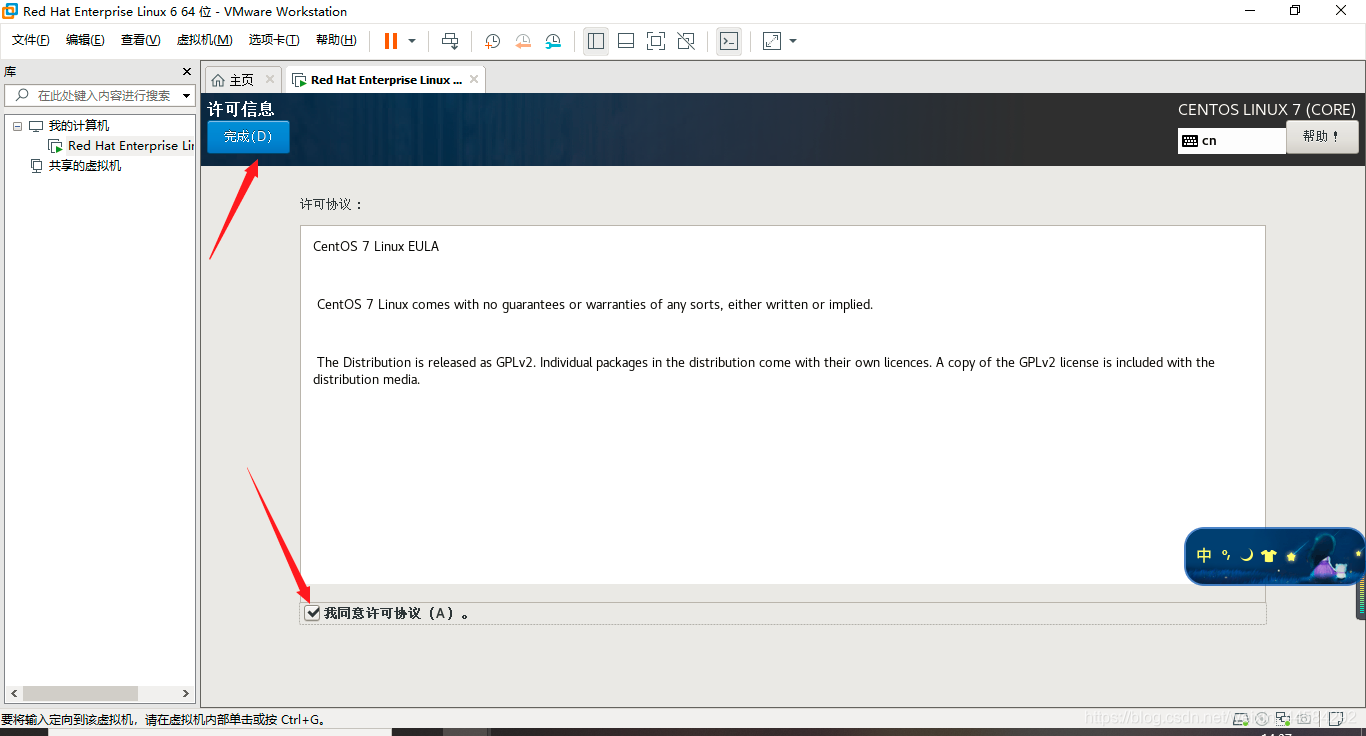Click the hard disk status icon
Viewport: 1366px width, 736px height.
[1242, 718]
